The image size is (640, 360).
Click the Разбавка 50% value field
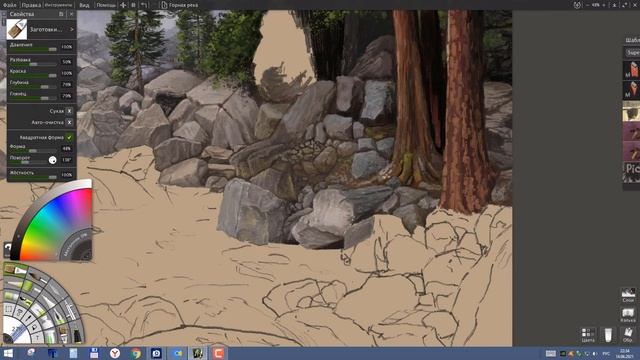(67, 62)
